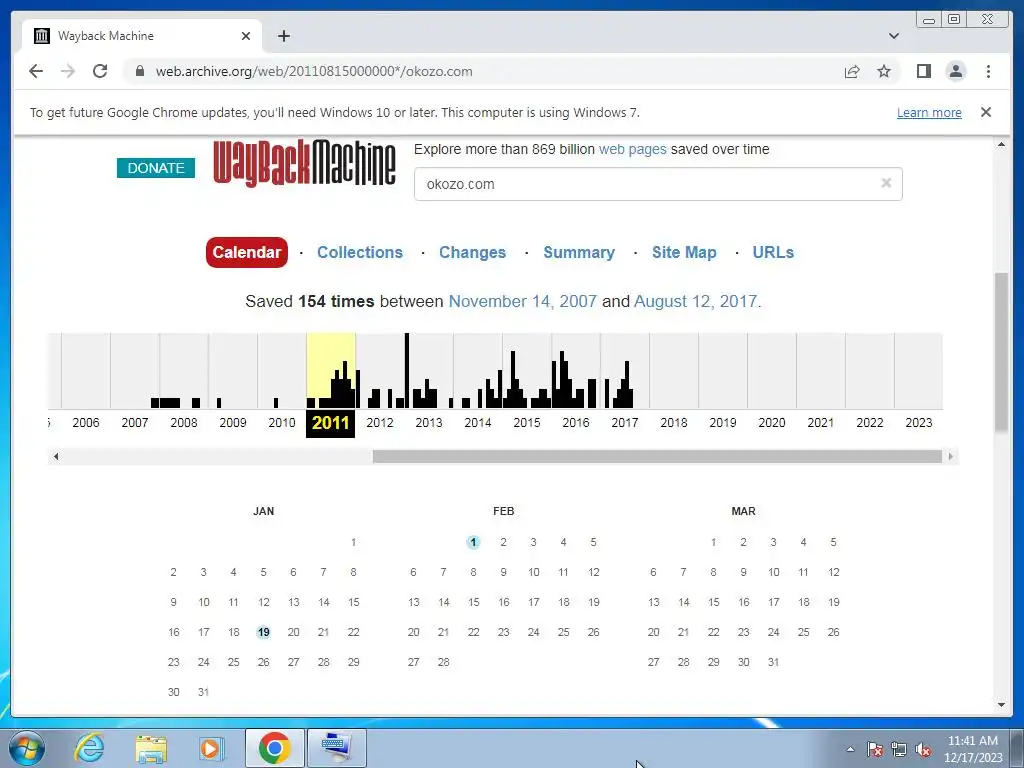This screenshot has width=1024, height=768.
Task: Open the tab search dropdown arrow
Action: coord(894,36)
